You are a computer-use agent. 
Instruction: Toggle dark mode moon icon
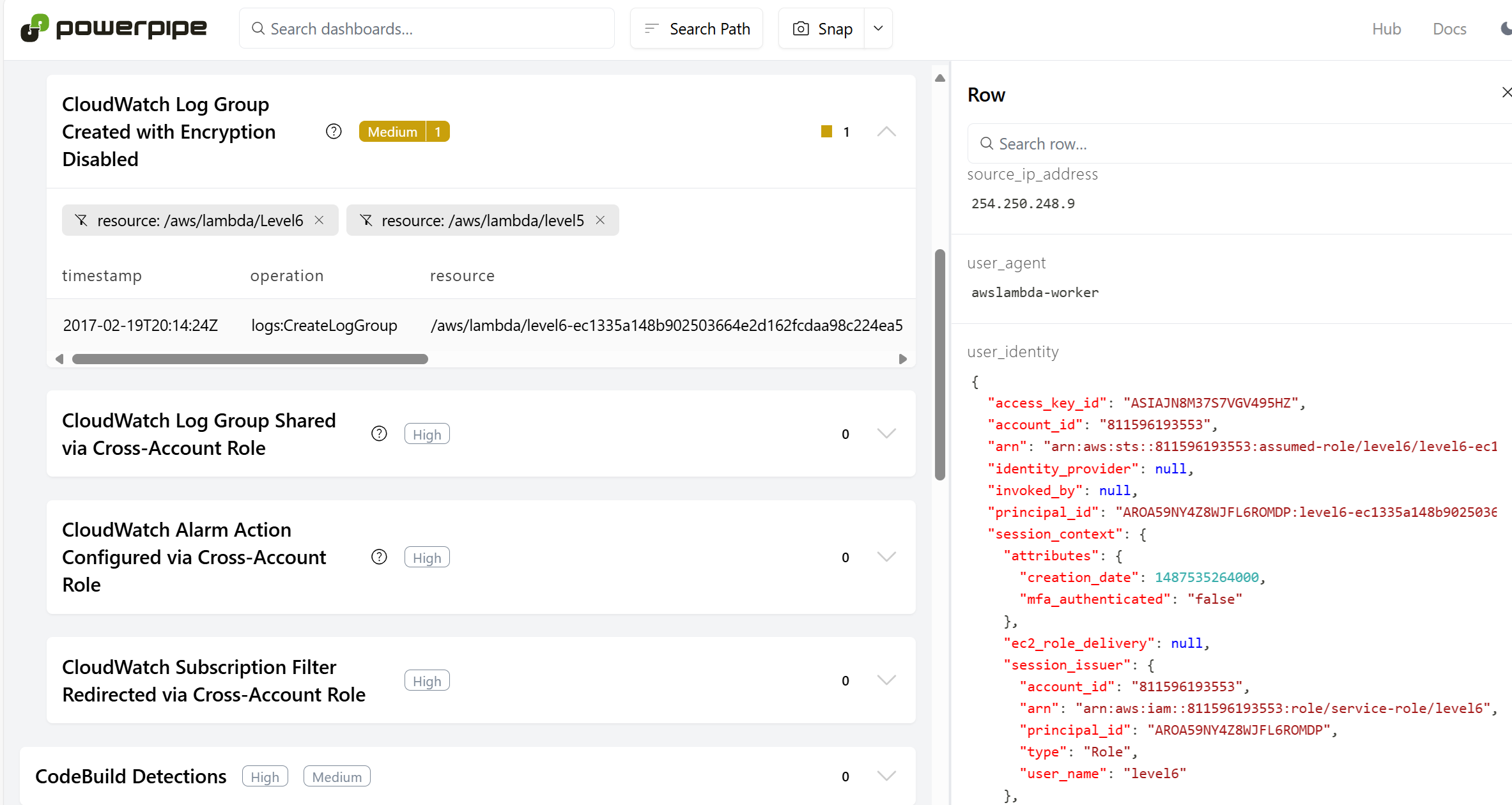tap(1506, 29)
